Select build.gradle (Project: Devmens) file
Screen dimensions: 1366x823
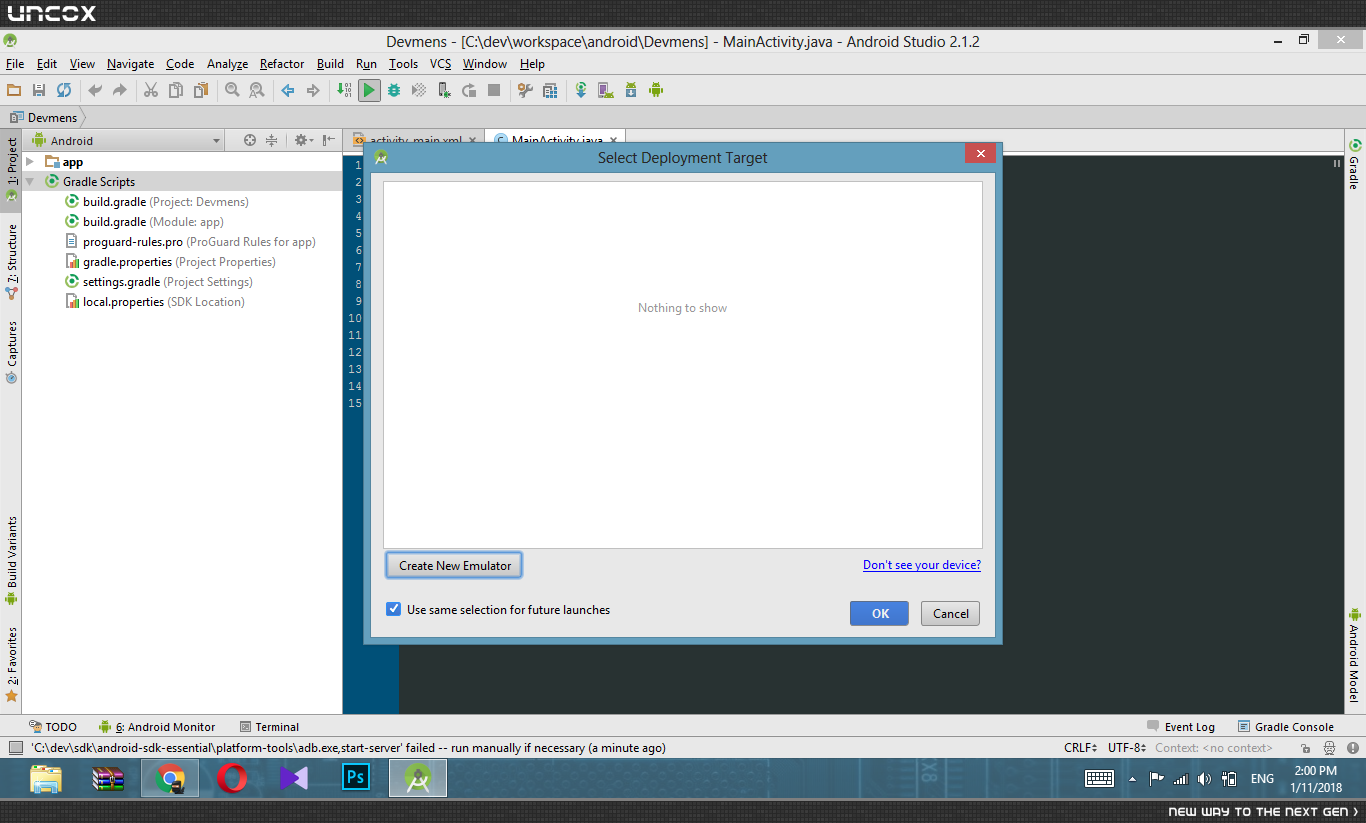point(157,202)
